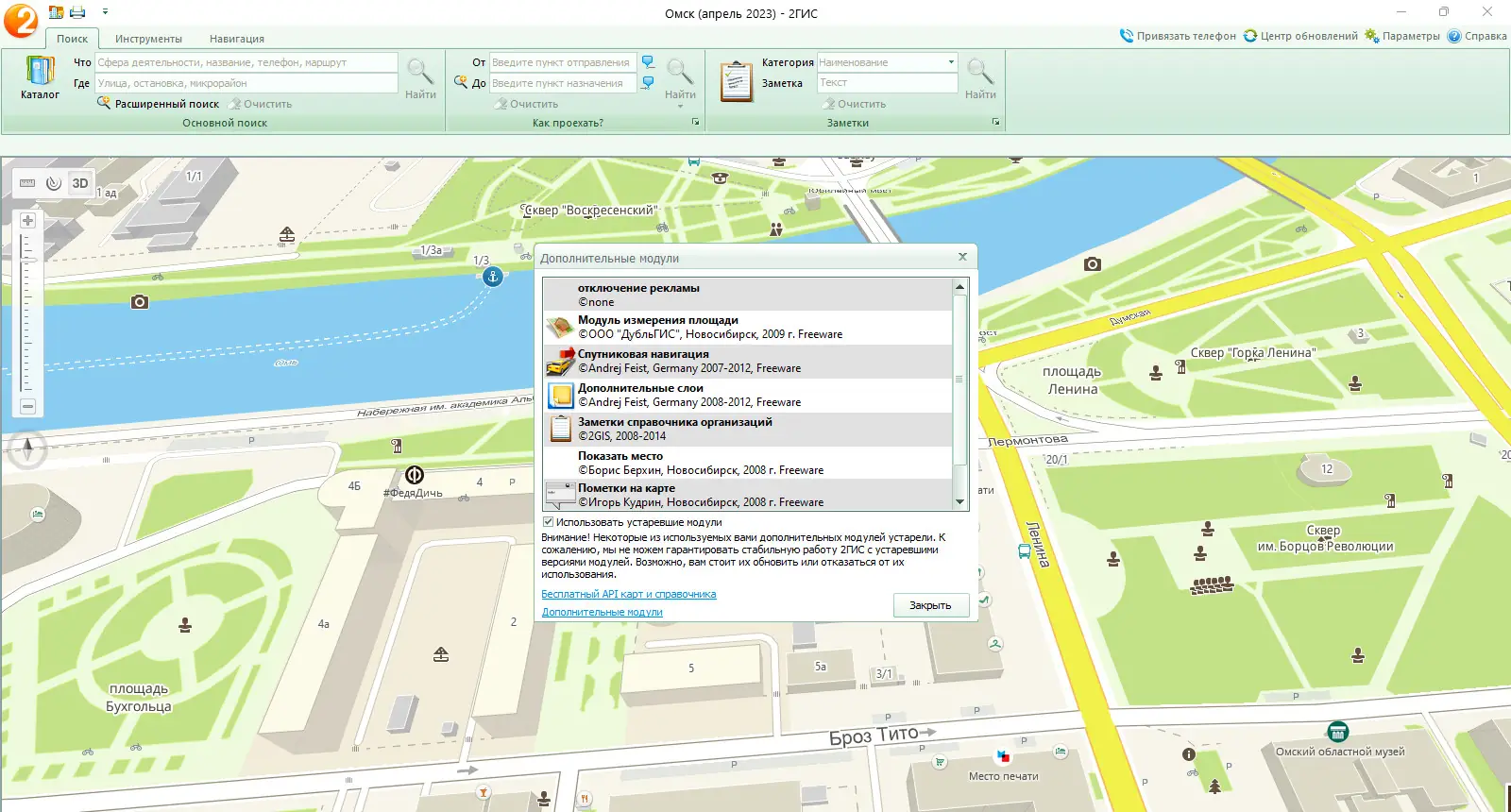Click the Заметка text input field
Viewport: 1511px width, 812px height.
click(x=888, y=83)
